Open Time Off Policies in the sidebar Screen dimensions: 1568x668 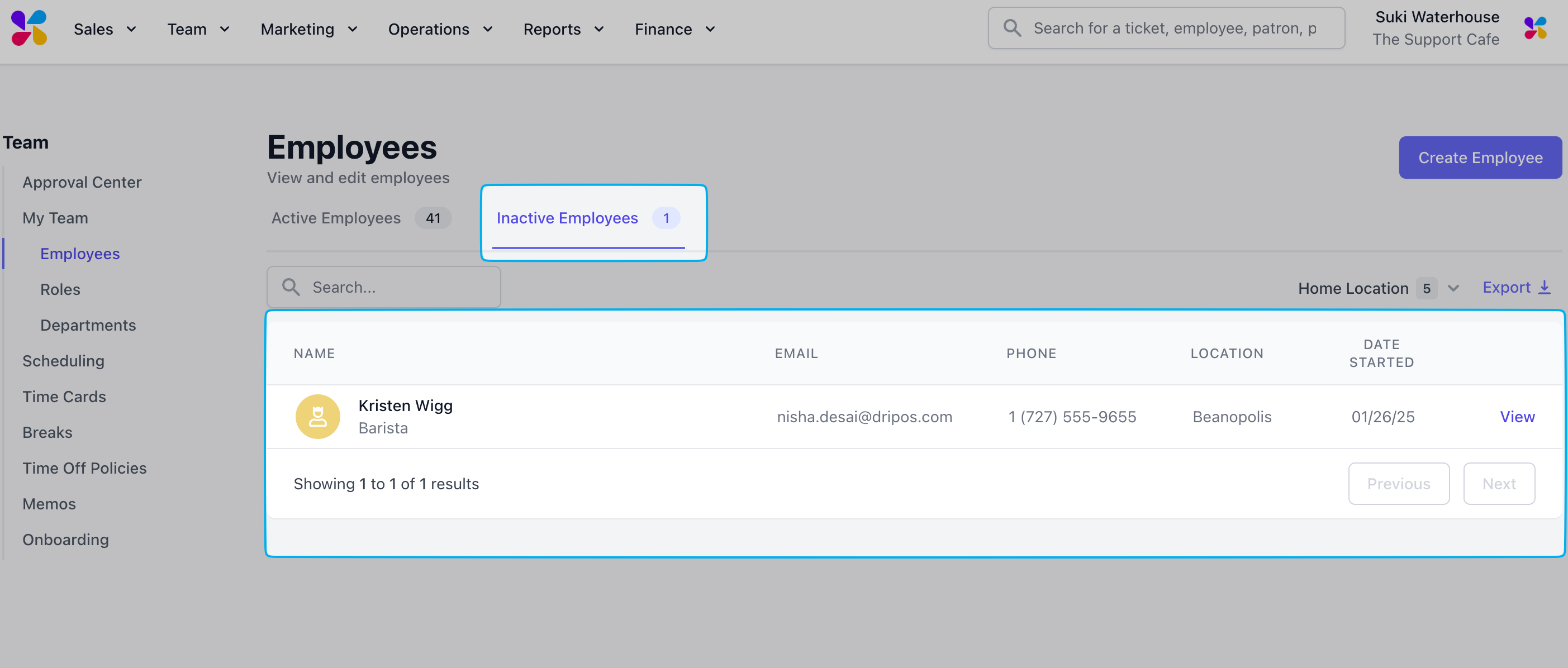(x=84, y=469)
